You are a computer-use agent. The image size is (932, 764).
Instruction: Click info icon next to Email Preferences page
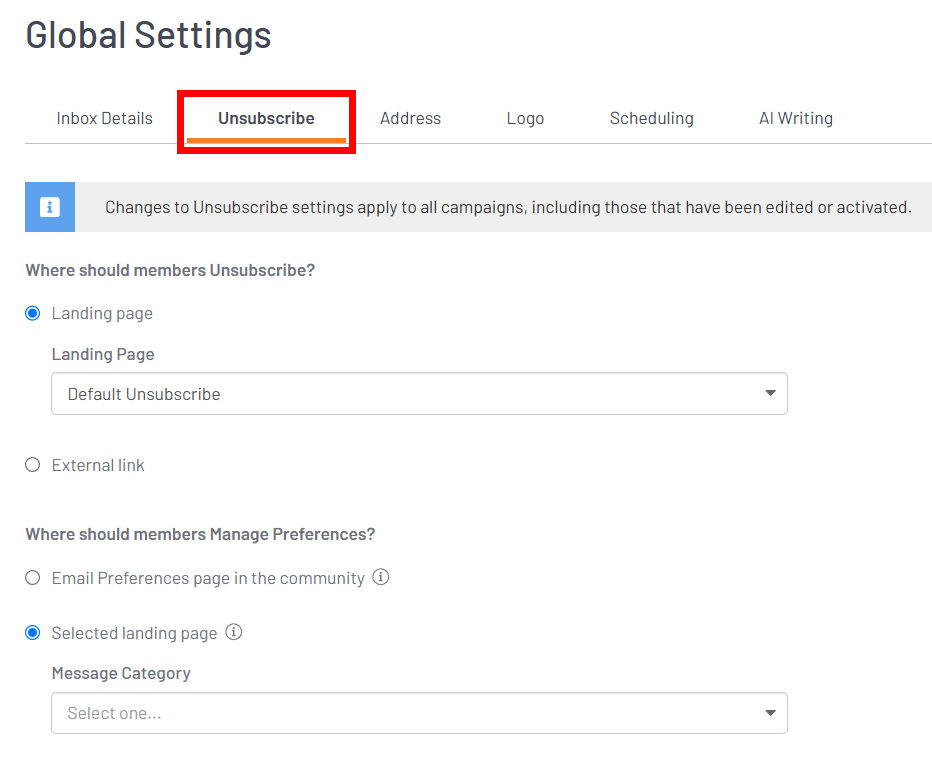point(381,577)
